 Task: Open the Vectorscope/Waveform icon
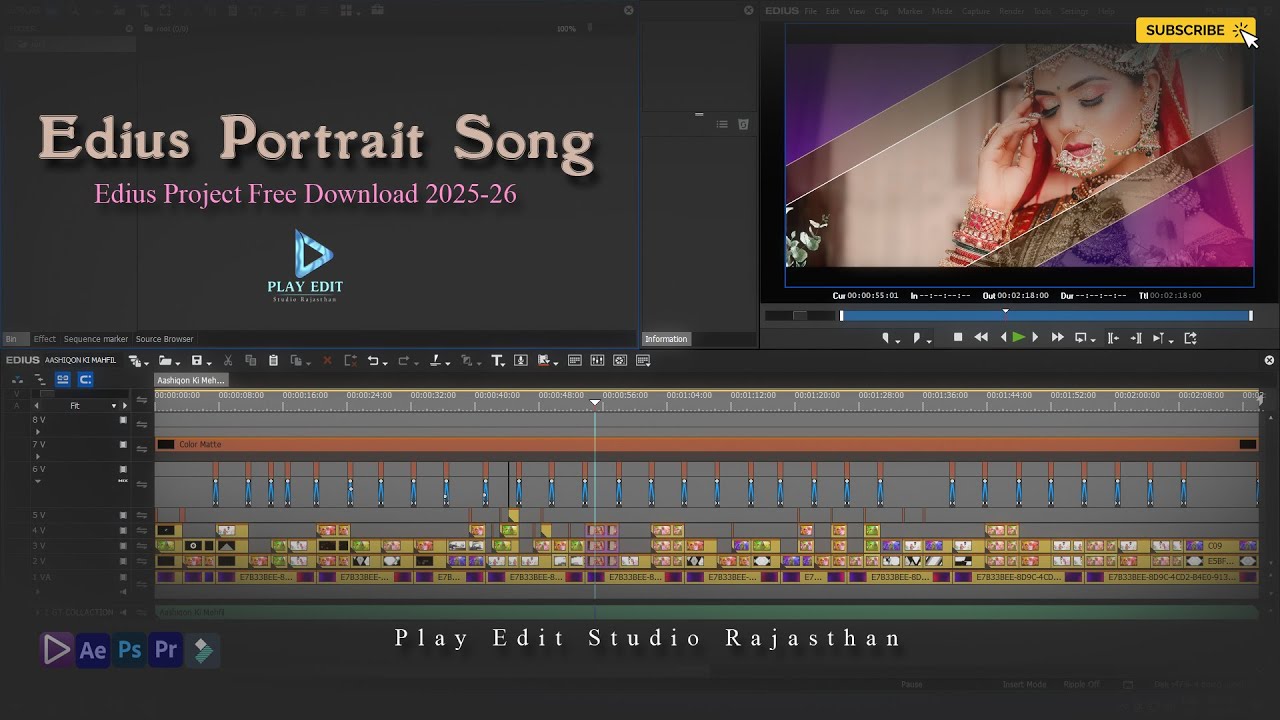pos(620,361)
